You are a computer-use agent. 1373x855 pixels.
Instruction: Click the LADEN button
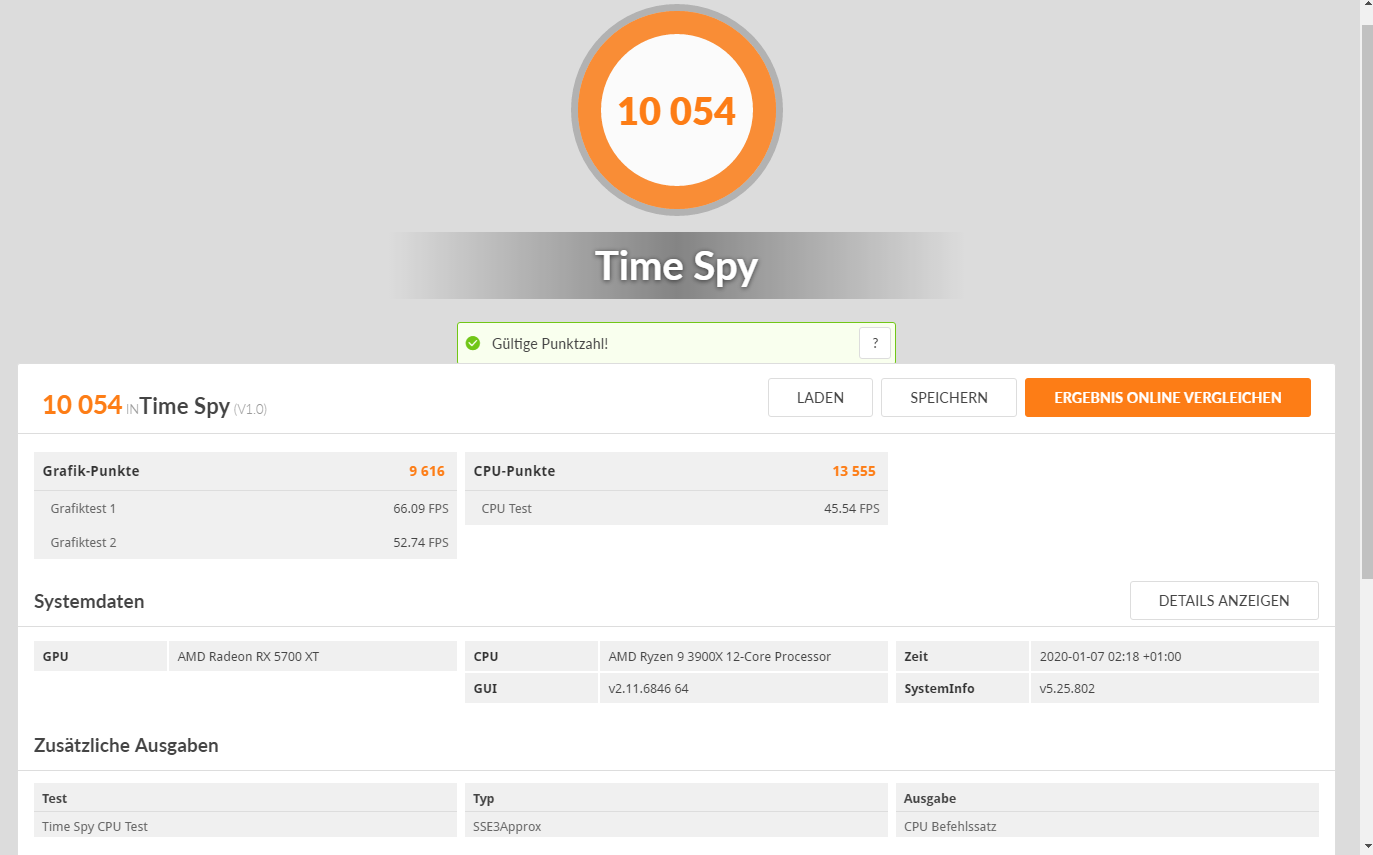pyautogui.click(x=820, y=397)
